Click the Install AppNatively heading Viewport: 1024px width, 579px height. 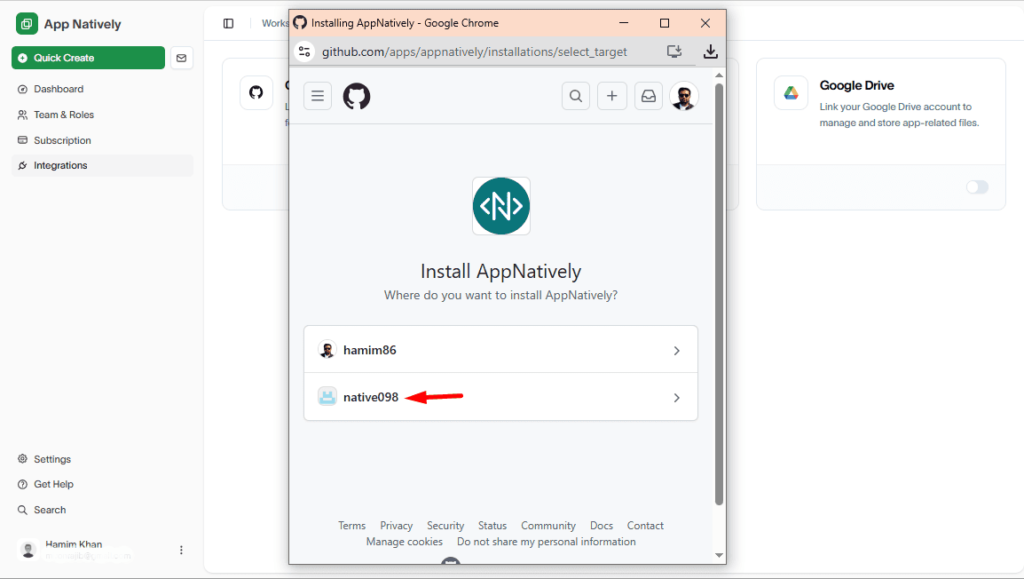pyautogui.click(x=501, y=272)
